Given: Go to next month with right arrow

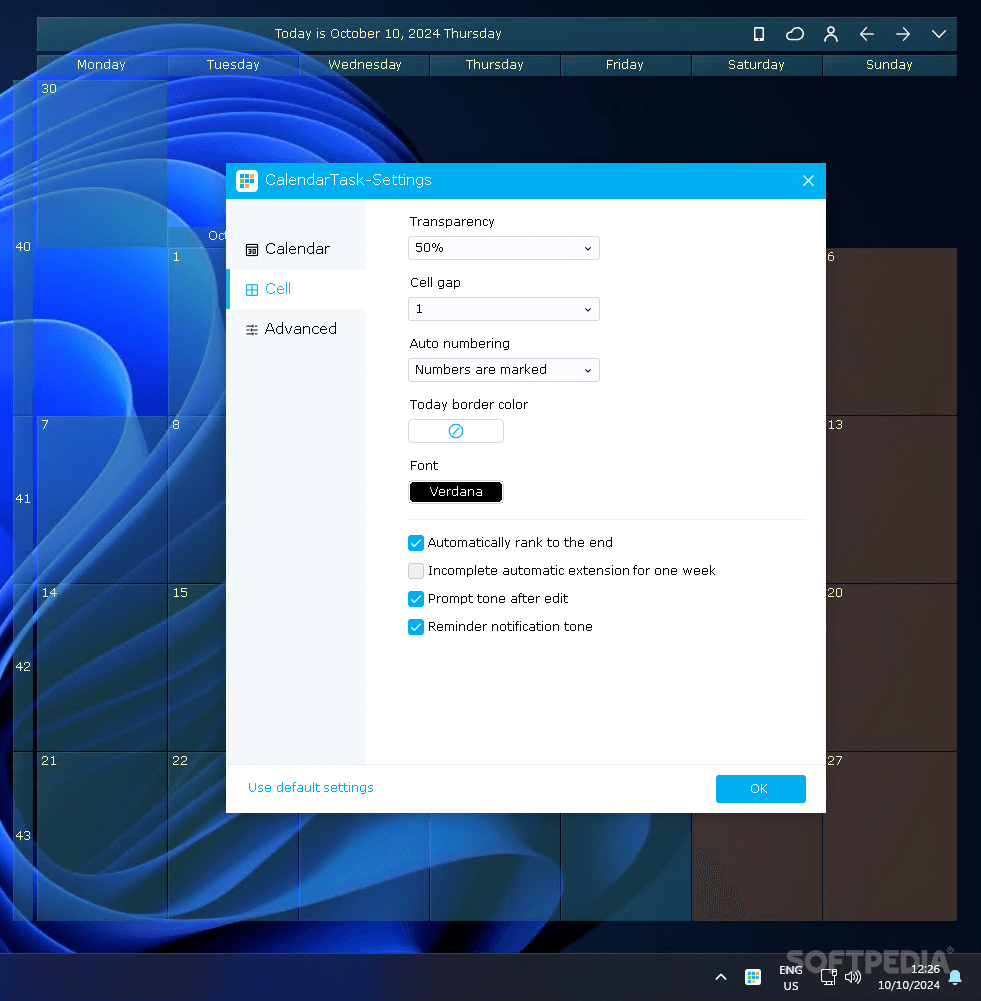Looking at the screenshot, I should coord(902,33).
